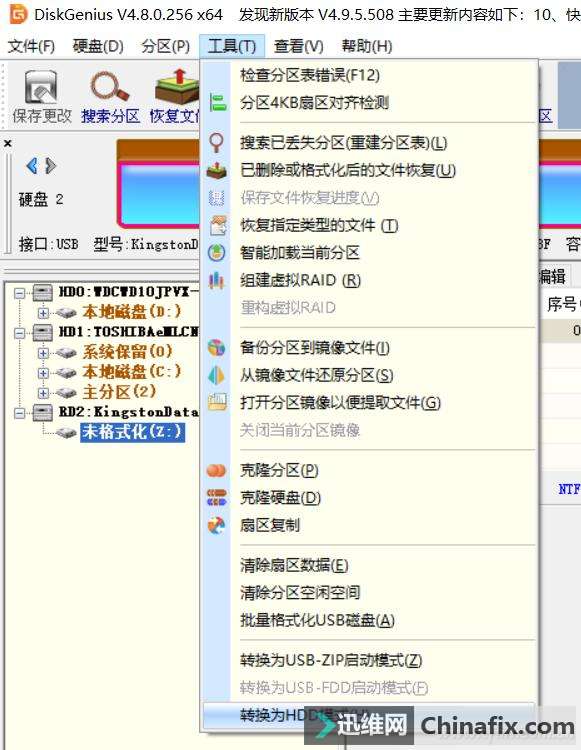
Task: Open the 硬盘(D) menu
Action: [x=98, y=46]
